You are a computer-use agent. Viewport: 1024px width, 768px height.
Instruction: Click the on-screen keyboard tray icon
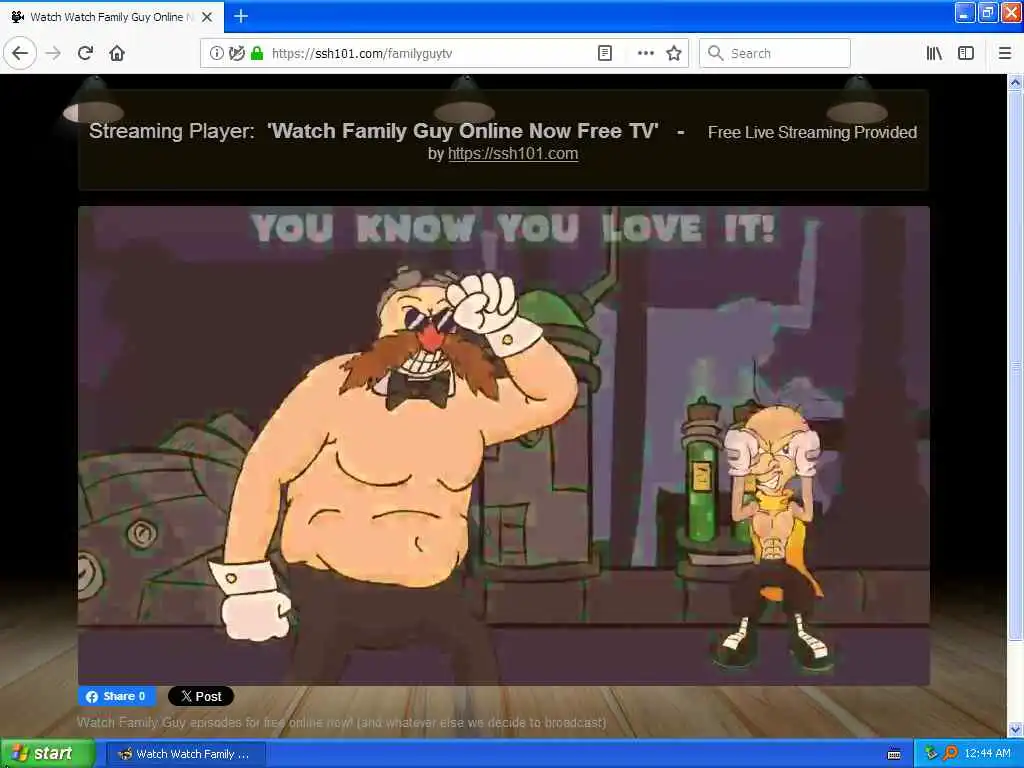[894, 754]
